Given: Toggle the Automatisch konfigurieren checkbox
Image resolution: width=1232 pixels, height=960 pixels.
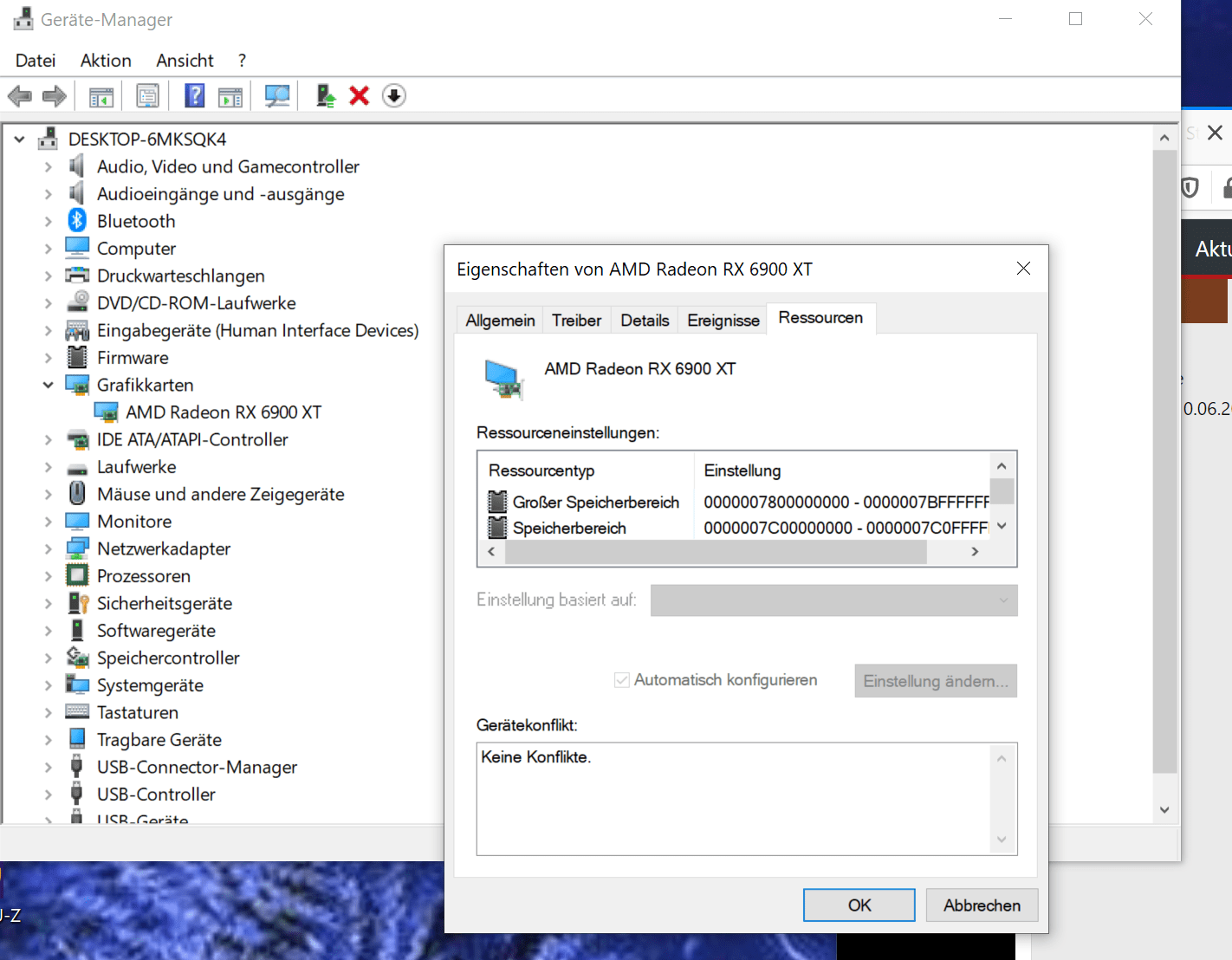Looking at the screenshot, I should point(621,680).
